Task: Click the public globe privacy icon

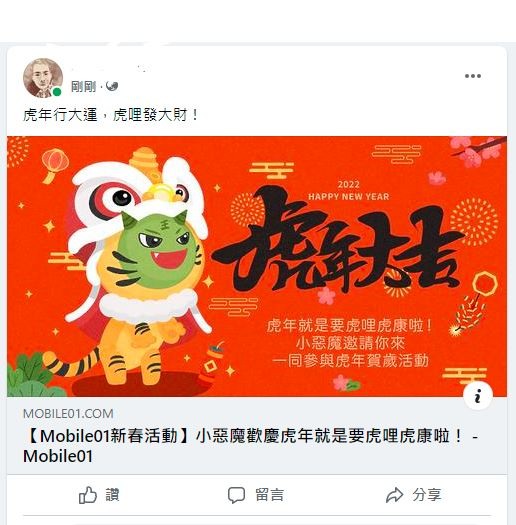Action: 112,86
